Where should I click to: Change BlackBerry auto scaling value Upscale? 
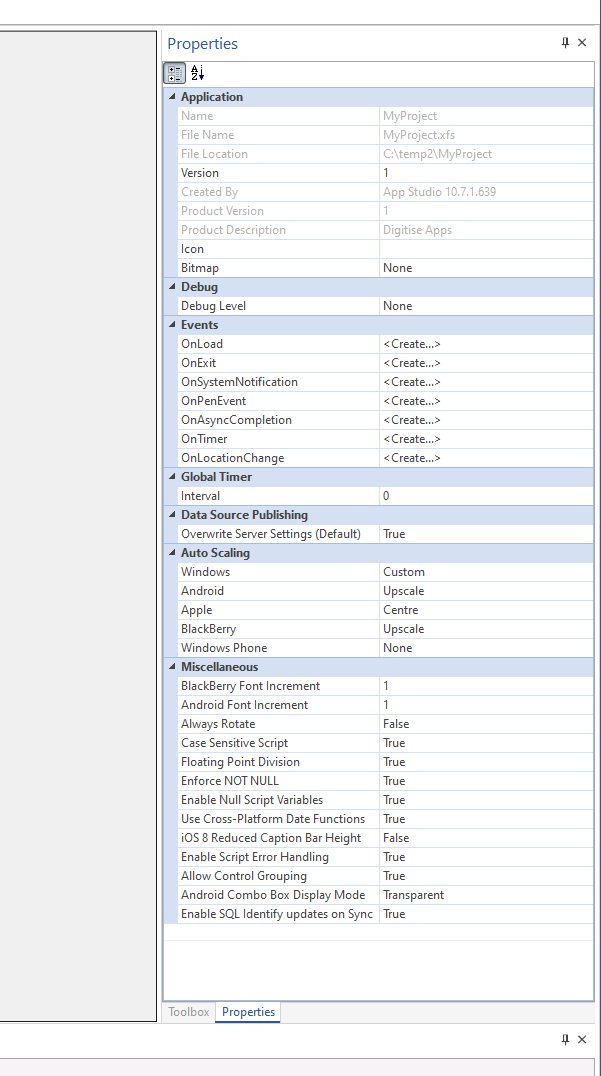(486, 629)
